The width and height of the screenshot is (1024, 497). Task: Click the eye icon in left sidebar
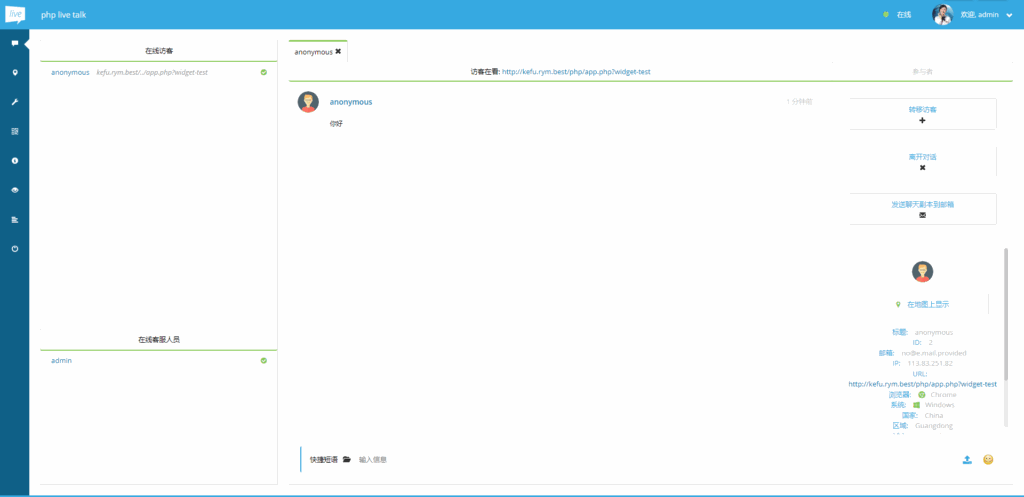[14, 189]
